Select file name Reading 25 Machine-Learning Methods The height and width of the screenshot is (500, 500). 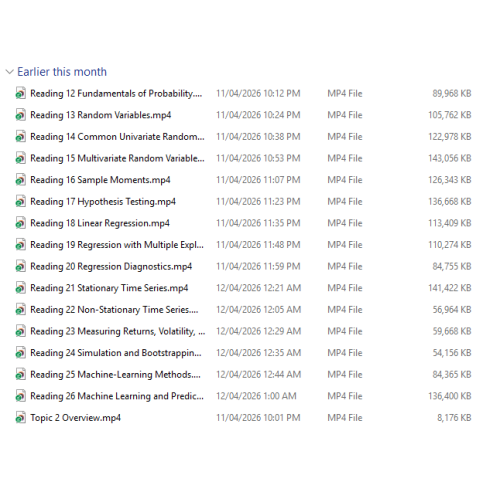click(115, 375)
